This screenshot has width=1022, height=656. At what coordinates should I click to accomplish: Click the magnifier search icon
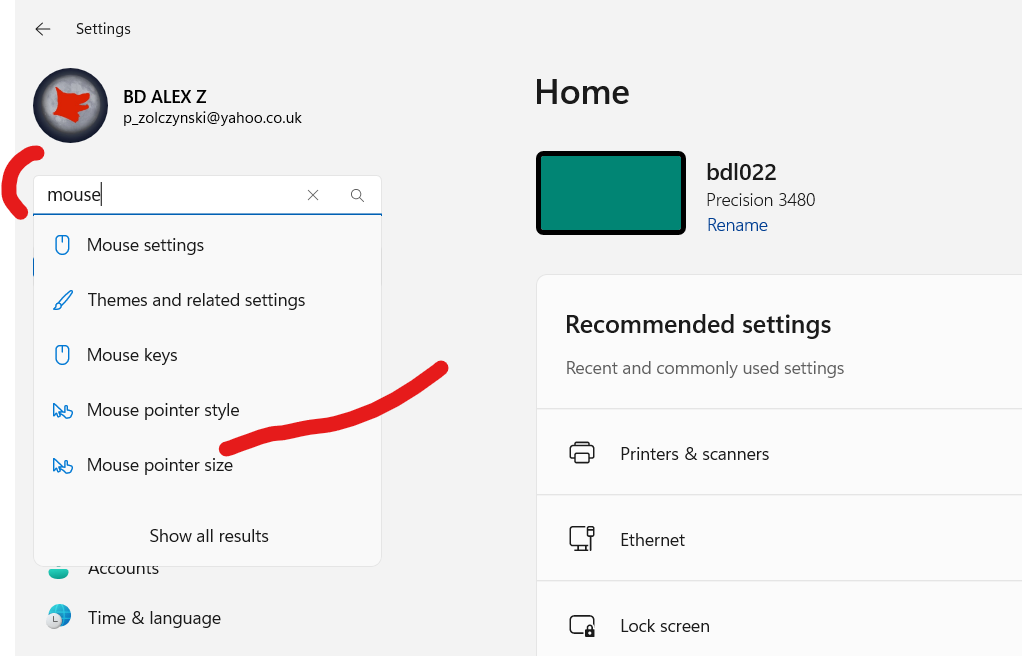pos(357,195)
